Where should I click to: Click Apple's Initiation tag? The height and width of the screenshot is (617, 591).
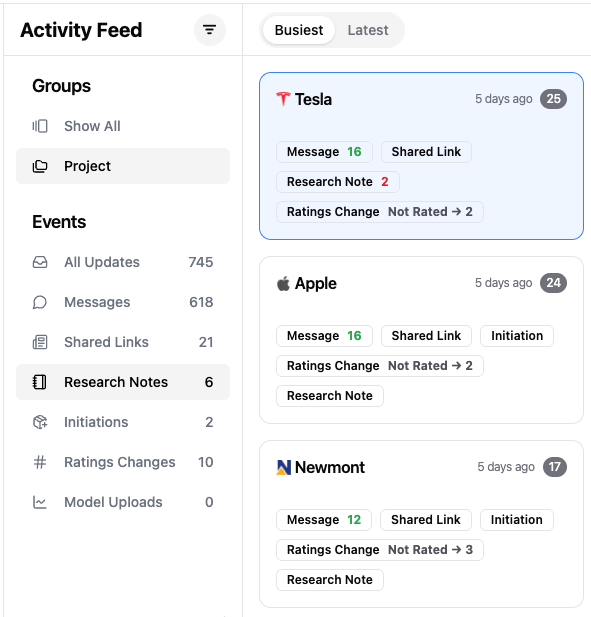517,336
